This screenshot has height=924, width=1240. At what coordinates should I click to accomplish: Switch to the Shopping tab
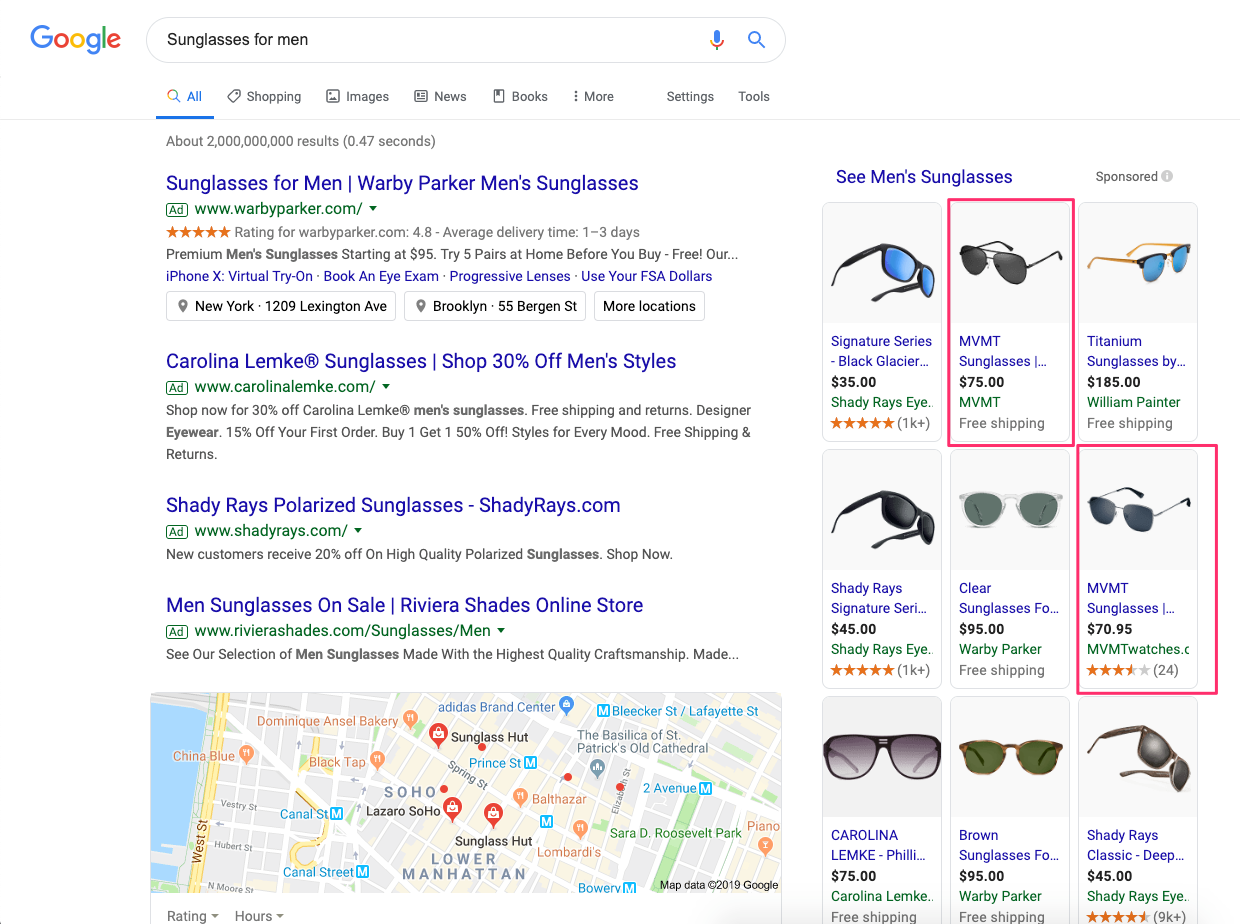tap(264, 96)
